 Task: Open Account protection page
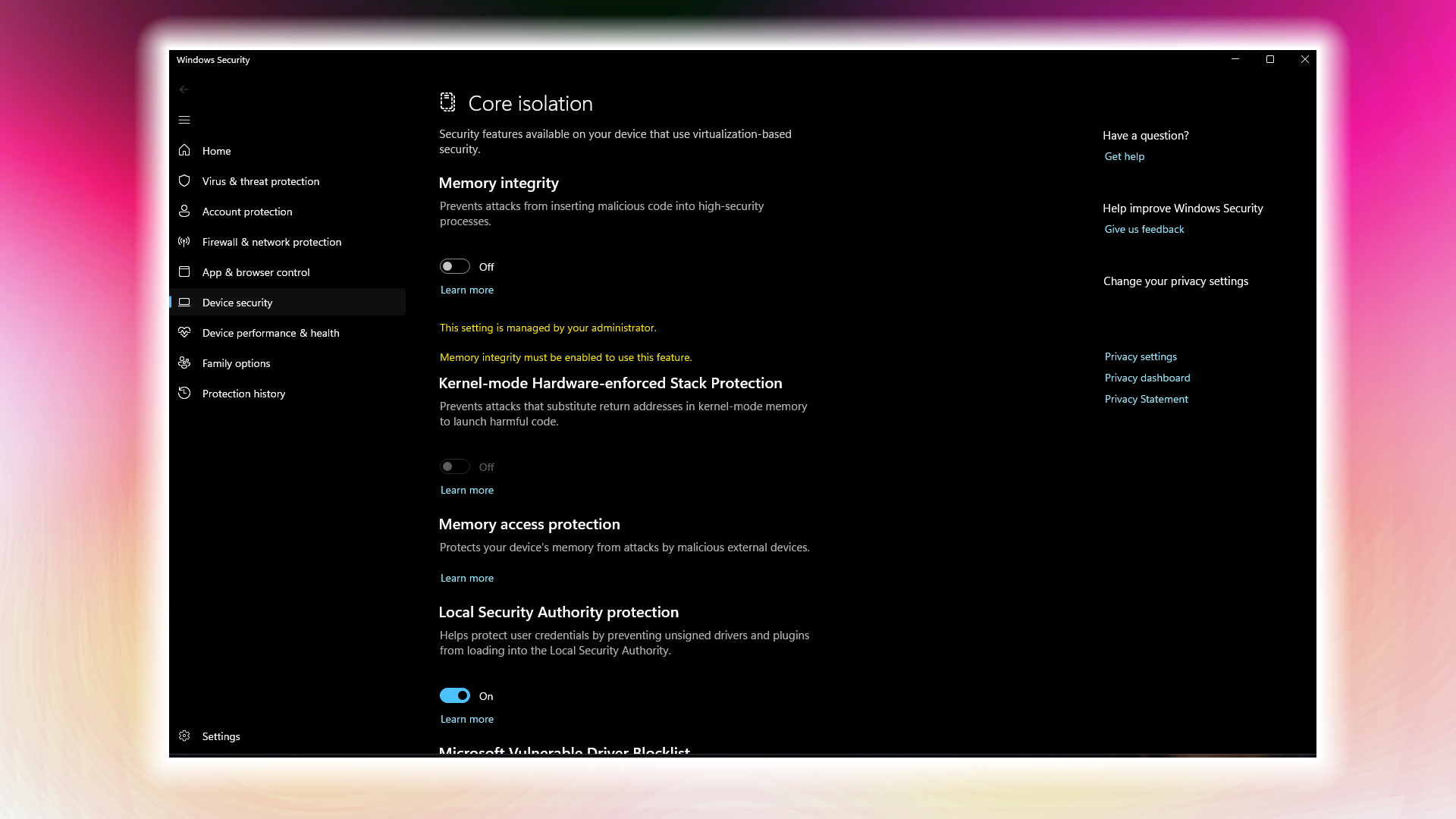pyautogui.click(x=288, y=211)
